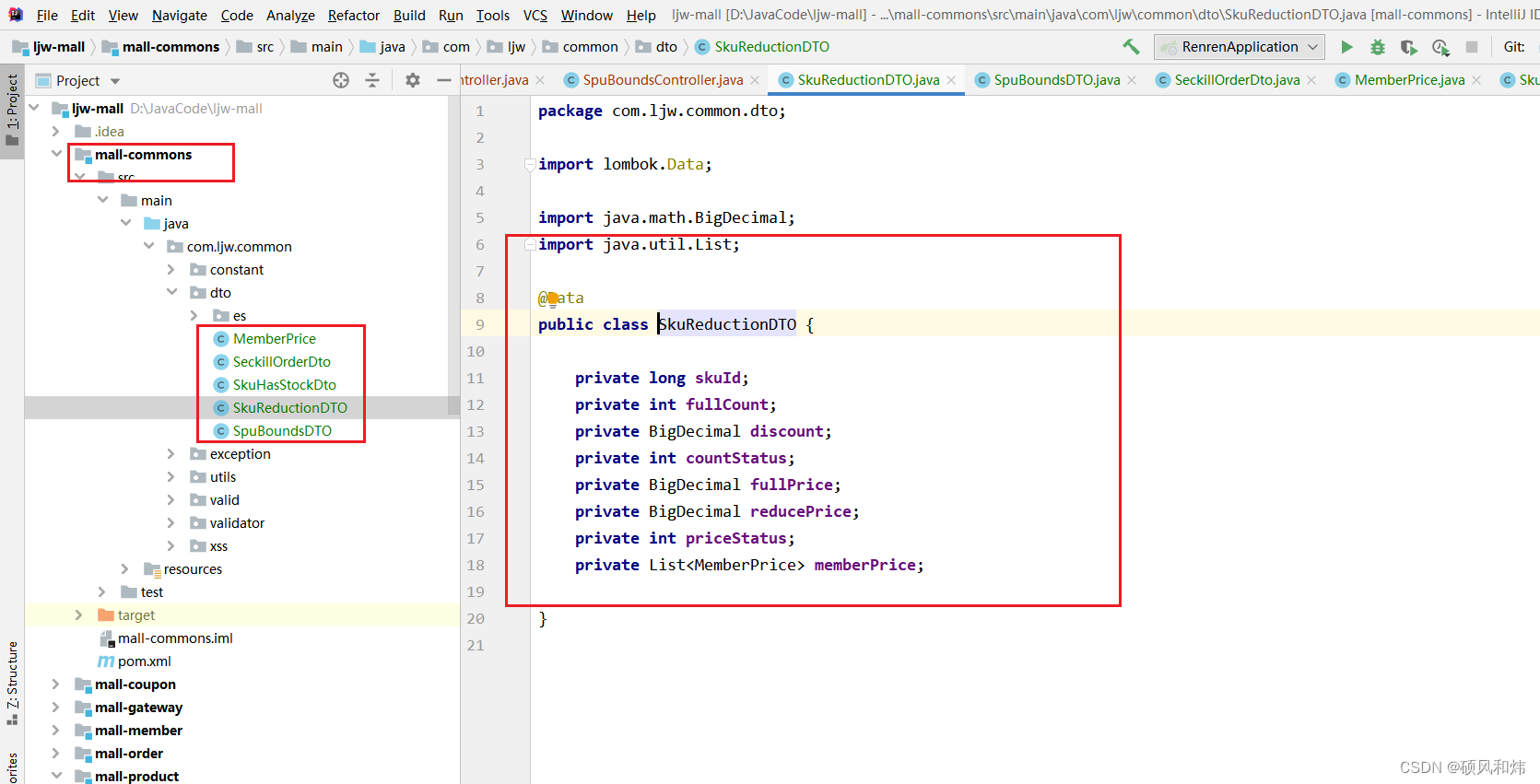Close the SpuBoundsController.java tab
The height and width of the screenshot is (784, 1540).
click(755, 80)
